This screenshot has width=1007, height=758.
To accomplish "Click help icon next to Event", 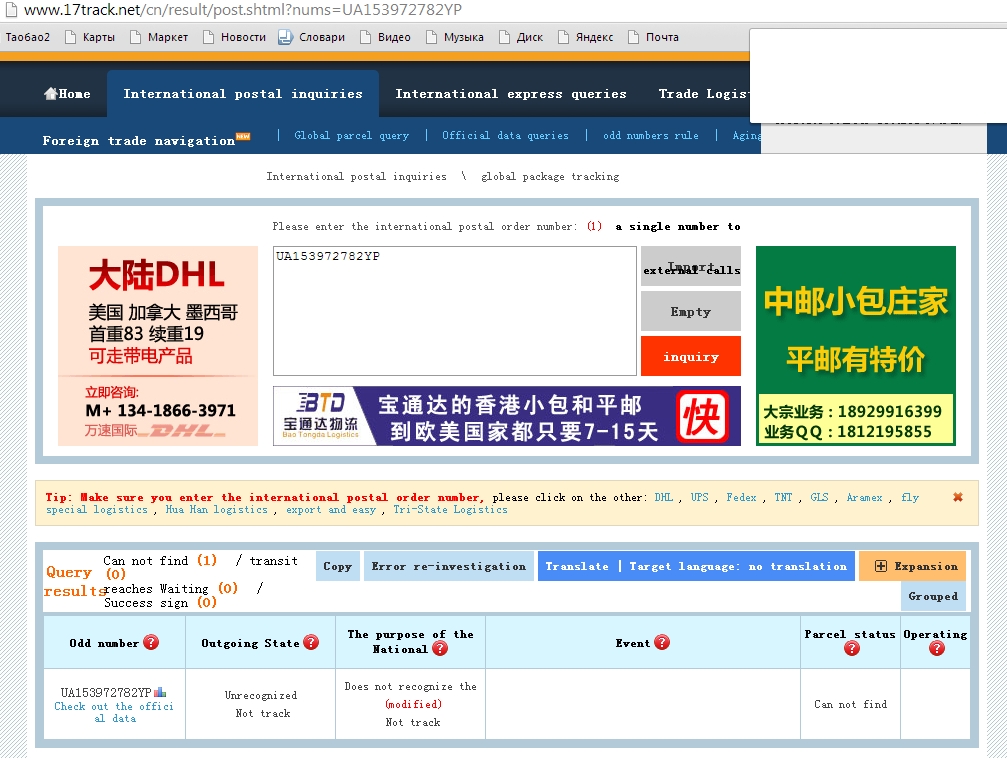I will (x=662, y=642).
